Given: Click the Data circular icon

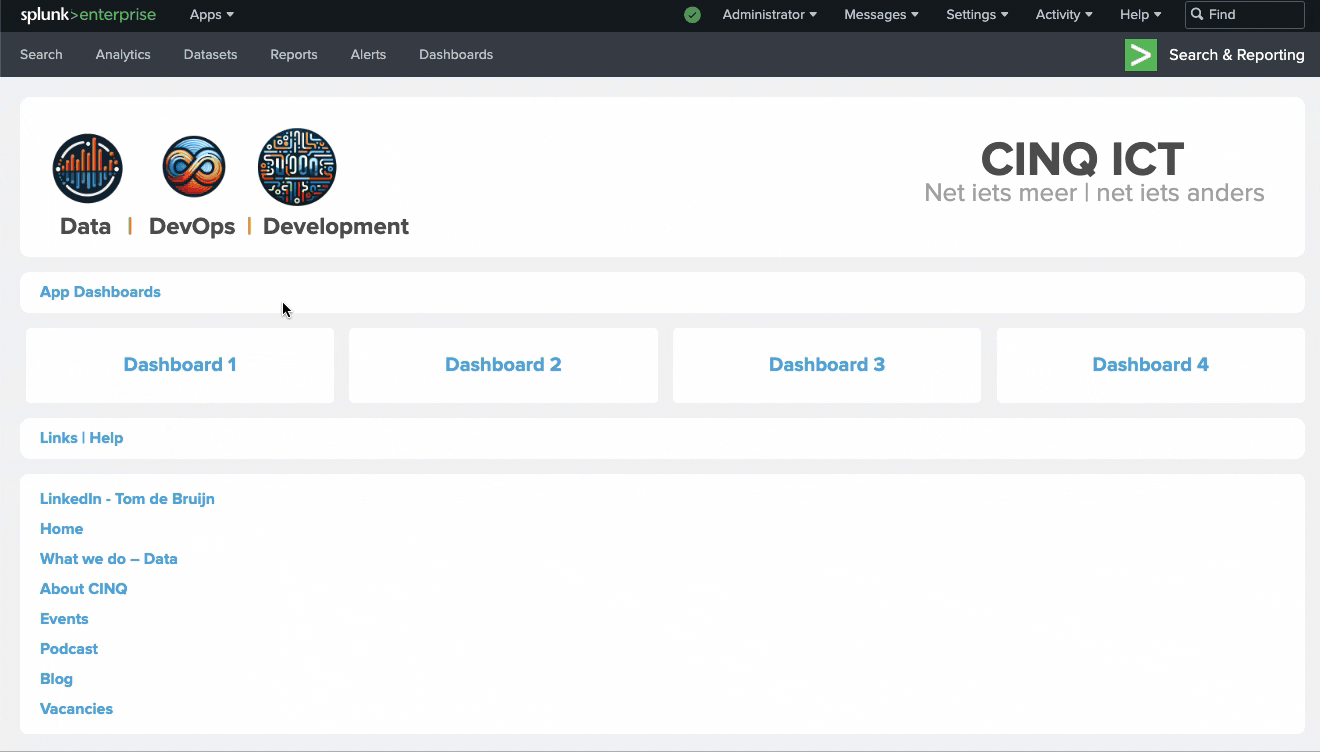Looking at the screenshot, I should 87,166.
